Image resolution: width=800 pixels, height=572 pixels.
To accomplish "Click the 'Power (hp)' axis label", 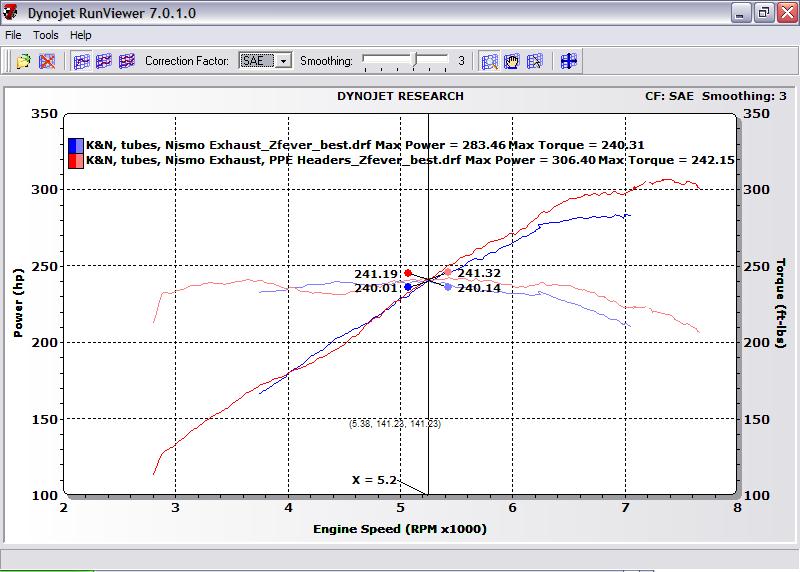I will coord(18,303).
